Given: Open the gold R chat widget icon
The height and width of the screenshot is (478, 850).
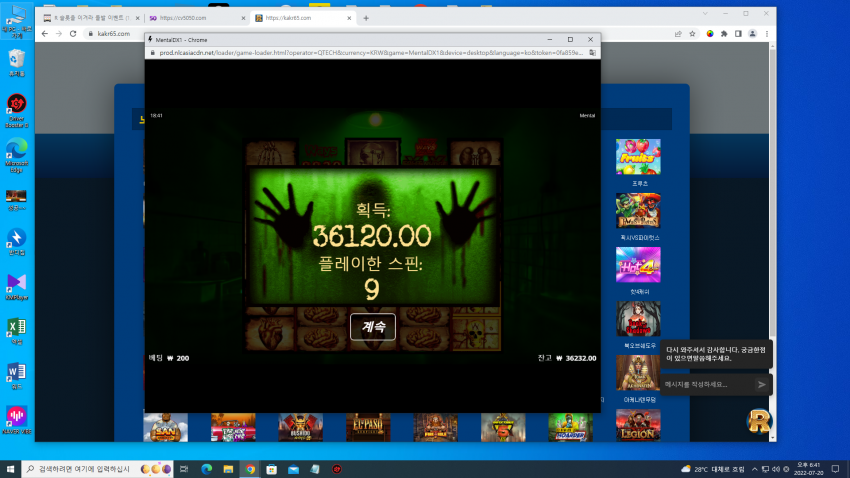Looking at the screenshot, I should [759, 421].
